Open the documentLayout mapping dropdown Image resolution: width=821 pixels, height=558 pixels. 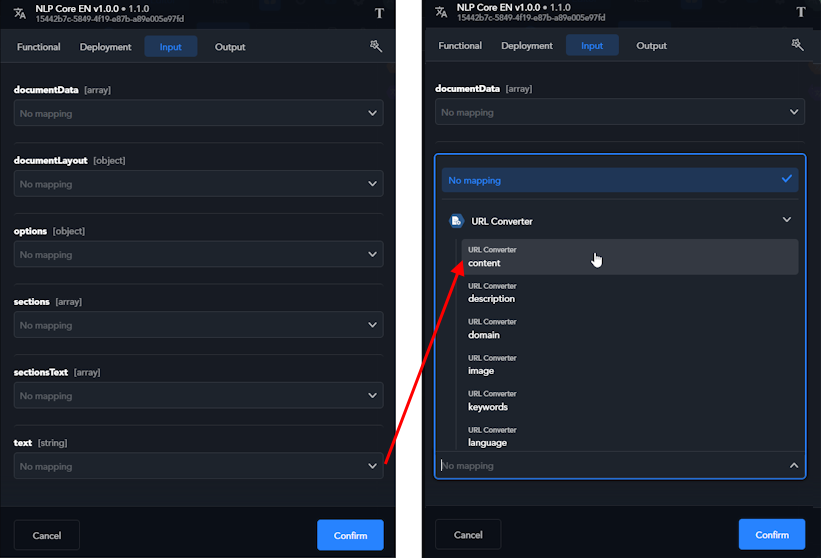[198, 184]
